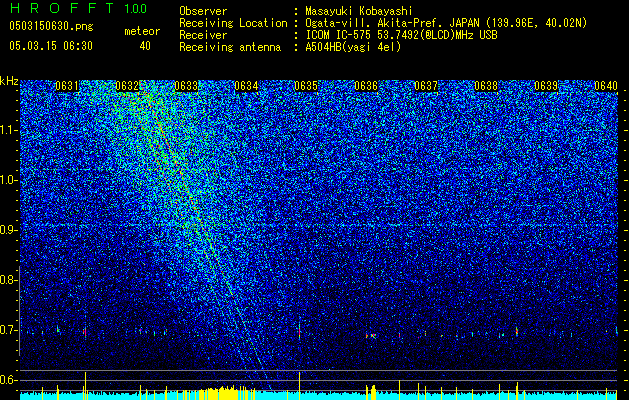This screenshot has height=400, width=629.
Task: Click the 0637 time marker
Action: 426,86
